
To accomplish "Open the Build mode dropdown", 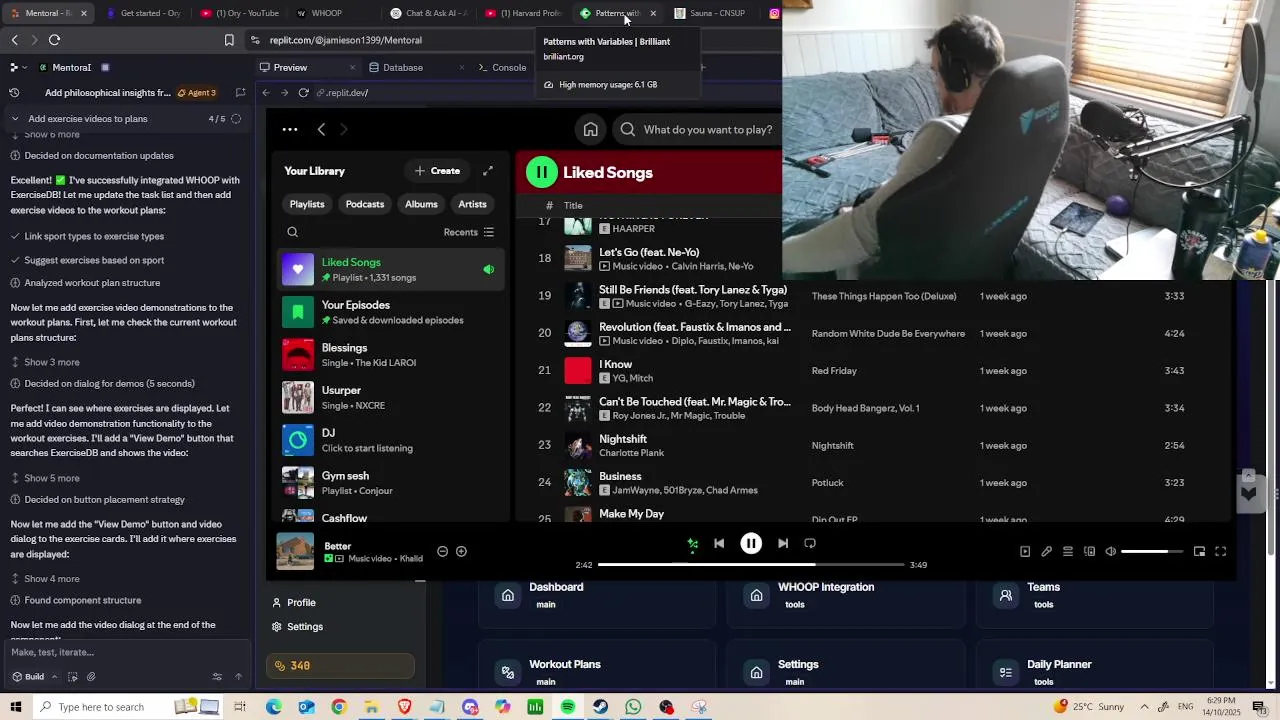I will click(35, 677).
